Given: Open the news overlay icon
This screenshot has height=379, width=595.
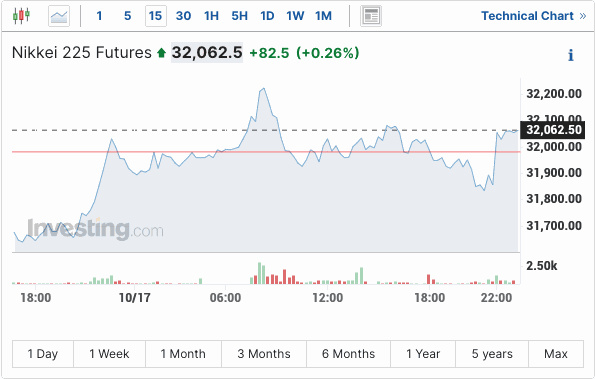Looking at the screenshot, I should coord(371,16).
